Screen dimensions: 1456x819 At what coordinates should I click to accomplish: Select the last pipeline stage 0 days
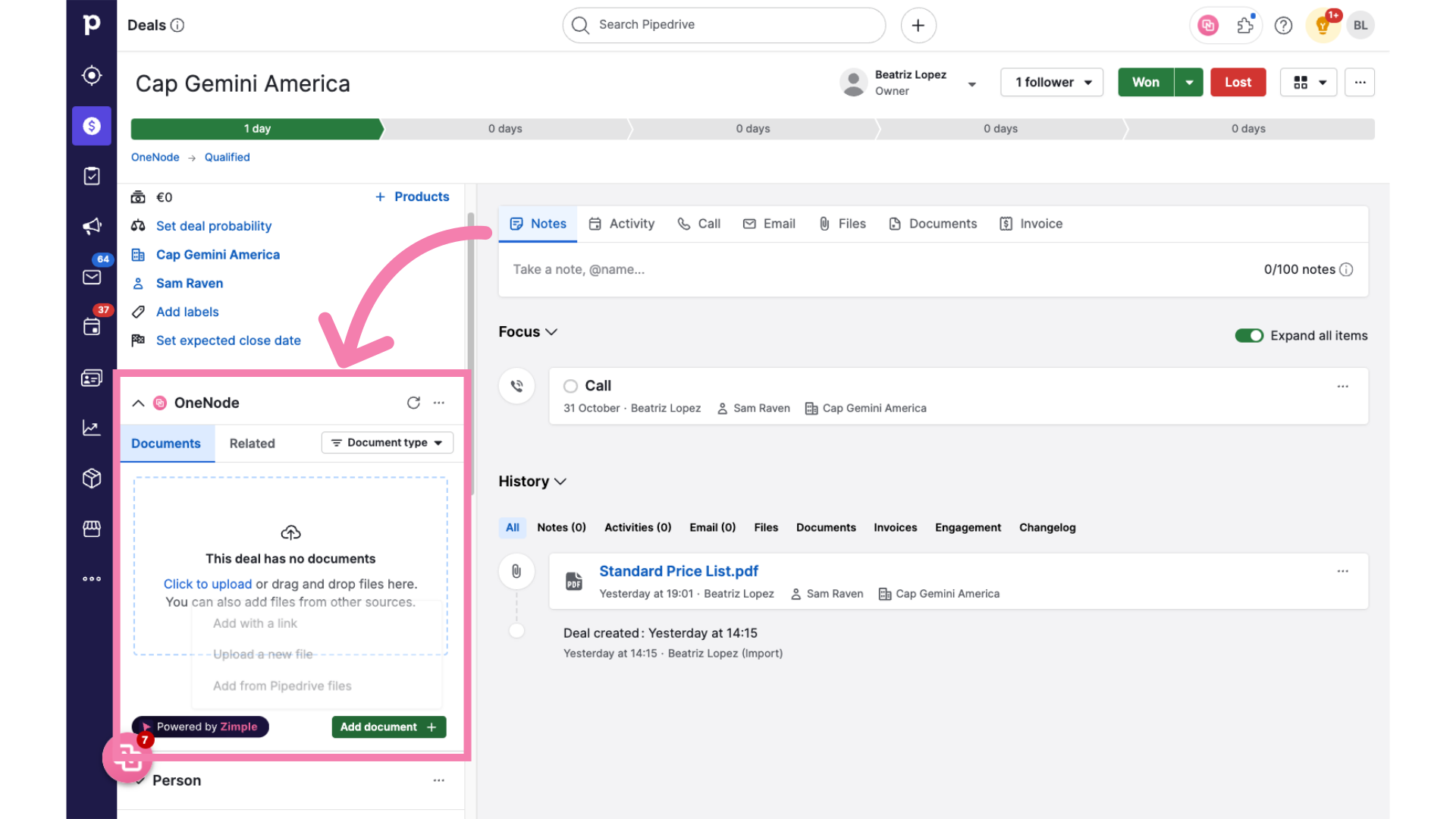pyautogui.click(x=1249, y=129)
